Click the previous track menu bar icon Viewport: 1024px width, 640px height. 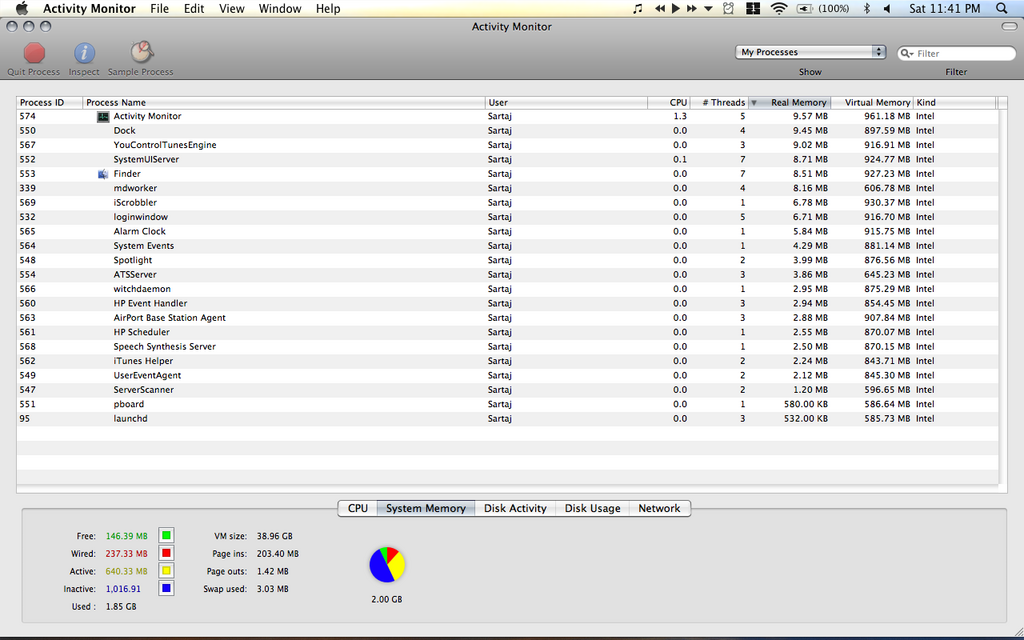click(660, 8)
